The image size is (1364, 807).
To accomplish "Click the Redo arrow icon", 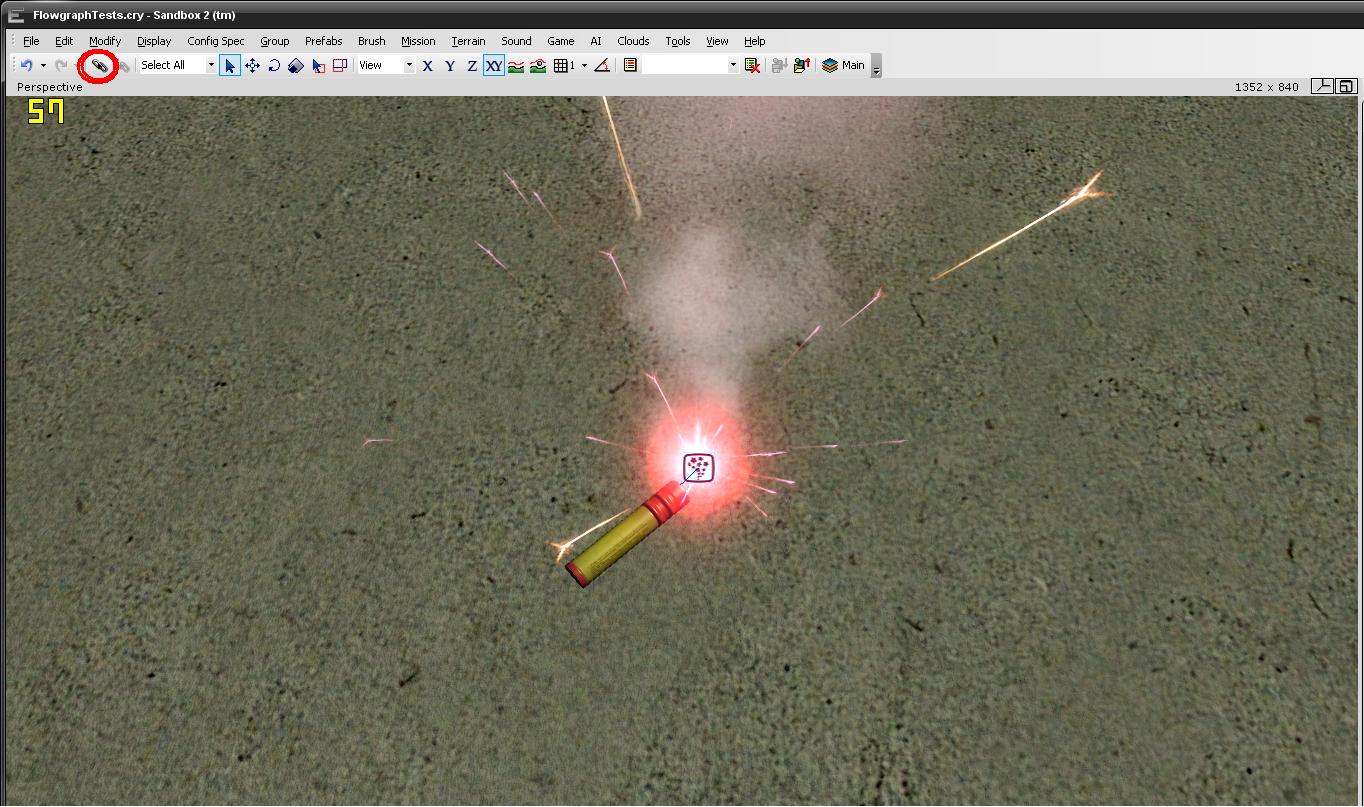I will [x=60, y=65].
